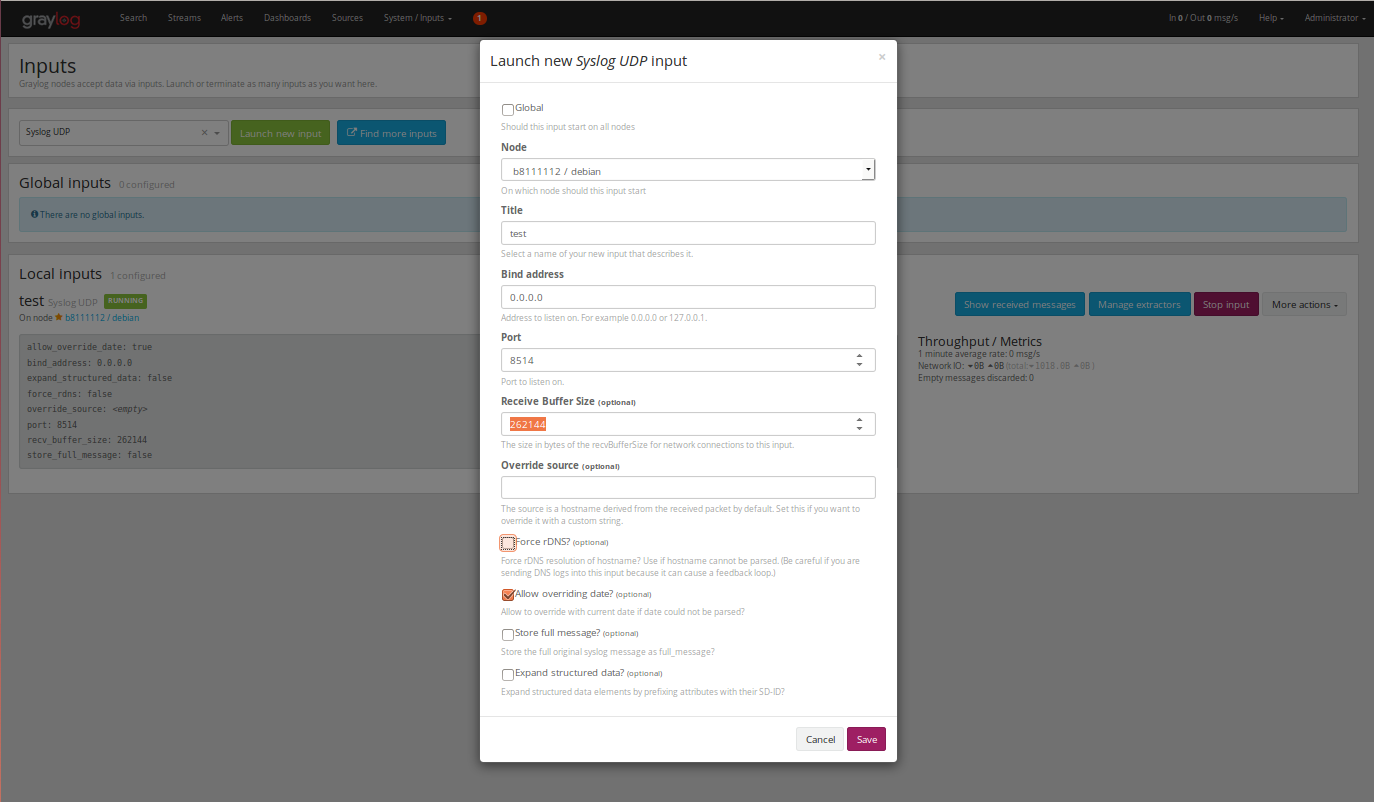Go to the Search page
This screenshot has height=802, width=1374.
tap(133, 18)
